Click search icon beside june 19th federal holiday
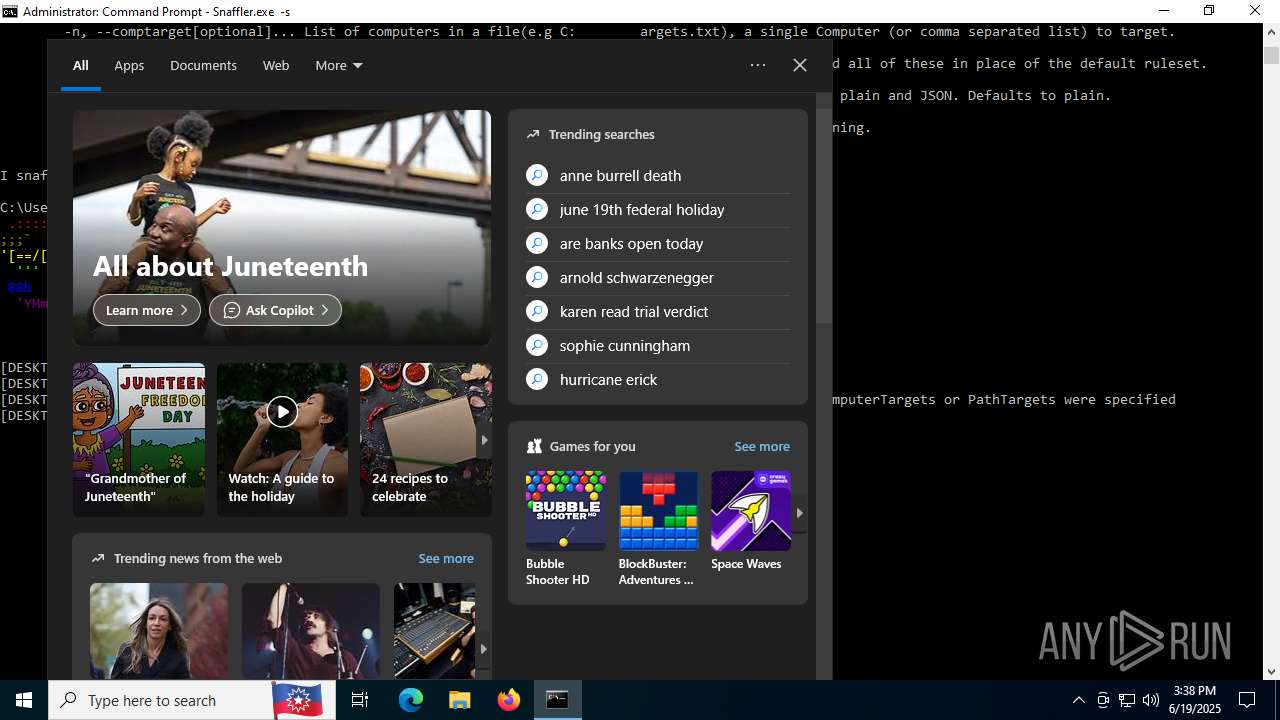 tap(537, 209)
